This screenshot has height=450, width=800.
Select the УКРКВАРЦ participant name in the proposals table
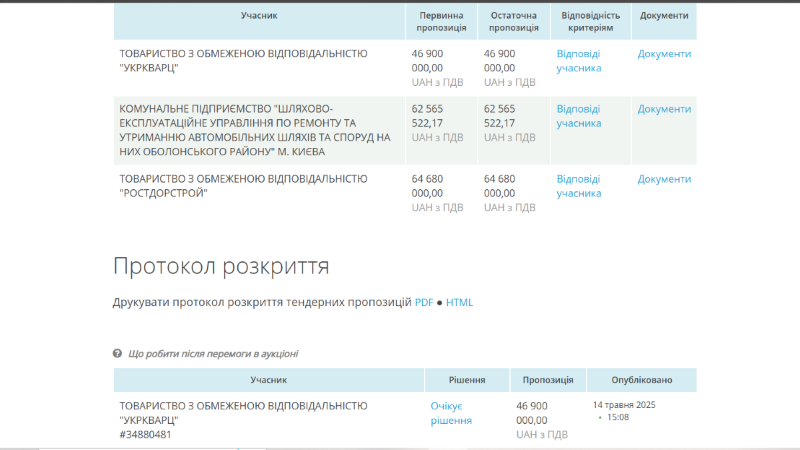pyautogui.click(x=243, y=61)
